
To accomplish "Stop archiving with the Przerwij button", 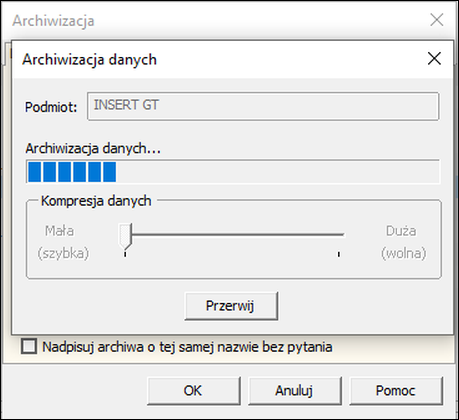I will [231, 306].
